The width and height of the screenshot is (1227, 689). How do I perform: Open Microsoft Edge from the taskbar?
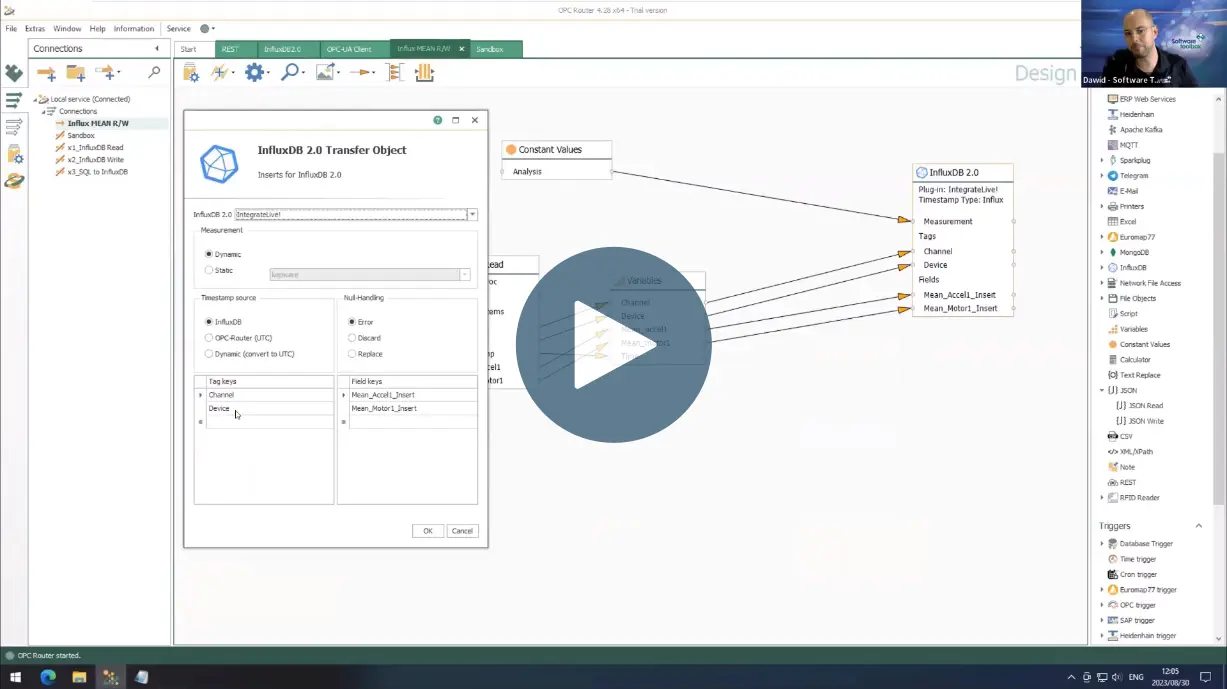tap(47, 677)
